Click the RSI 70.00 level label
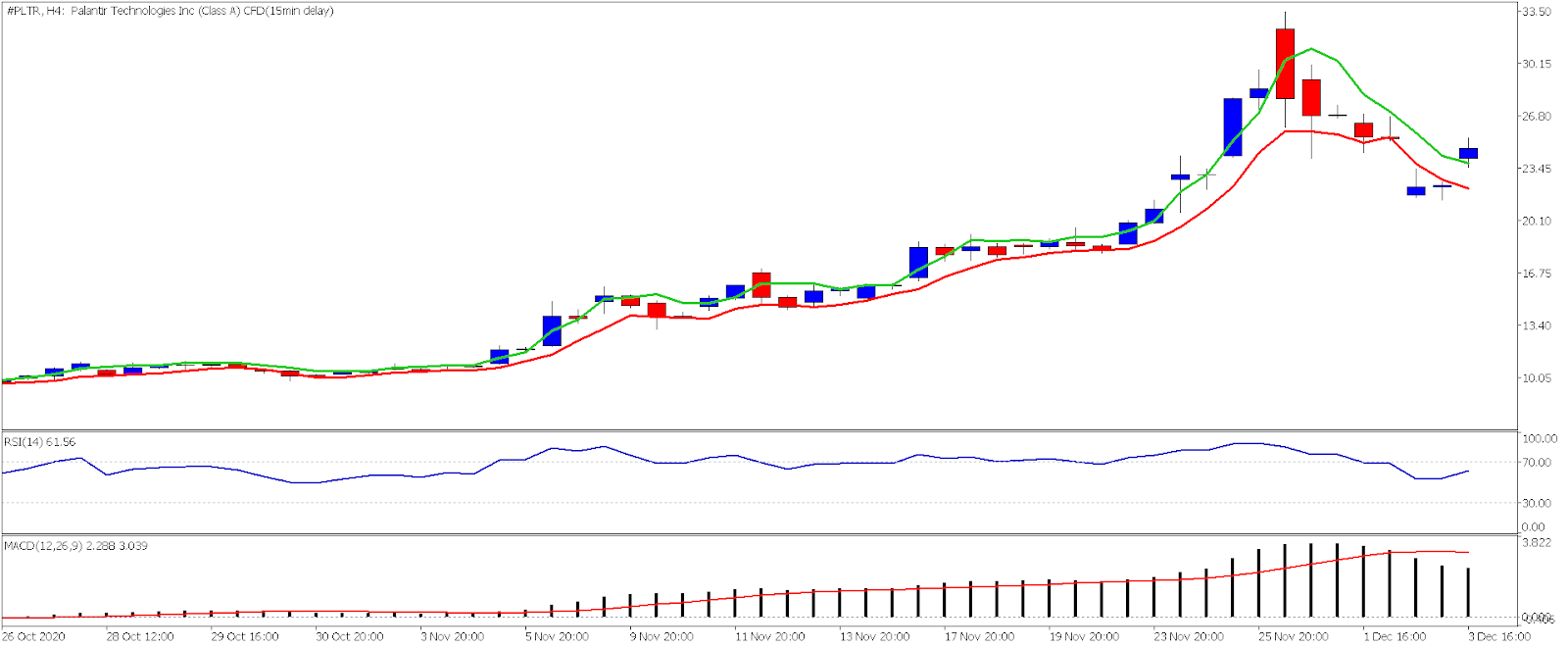 tap(1538, 462)
